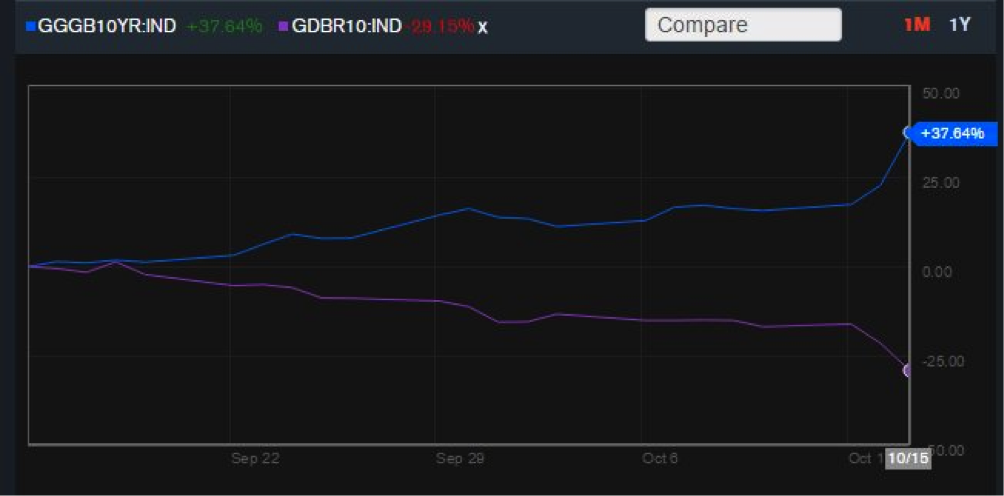Click the Compare input field

pos(743,25)
